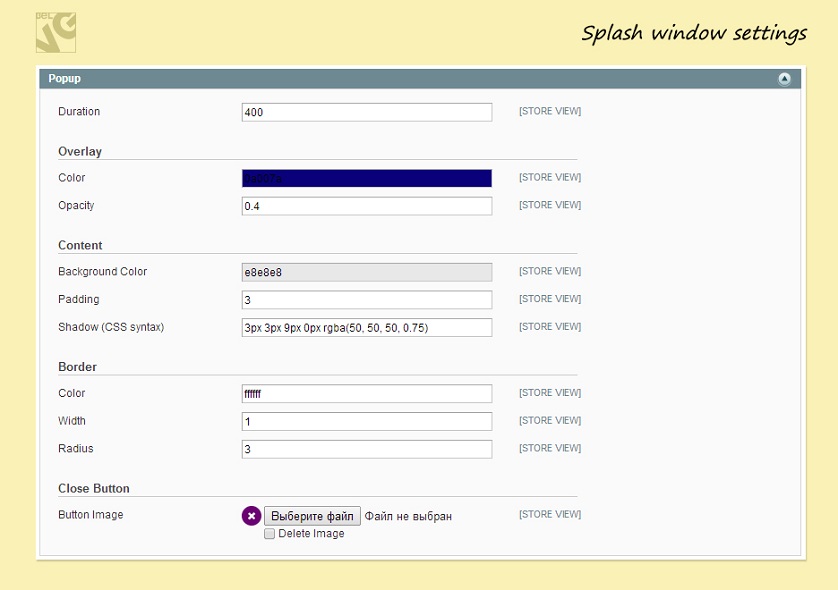
Task: Click the purple close button image icon
Action: pos(251,516)
